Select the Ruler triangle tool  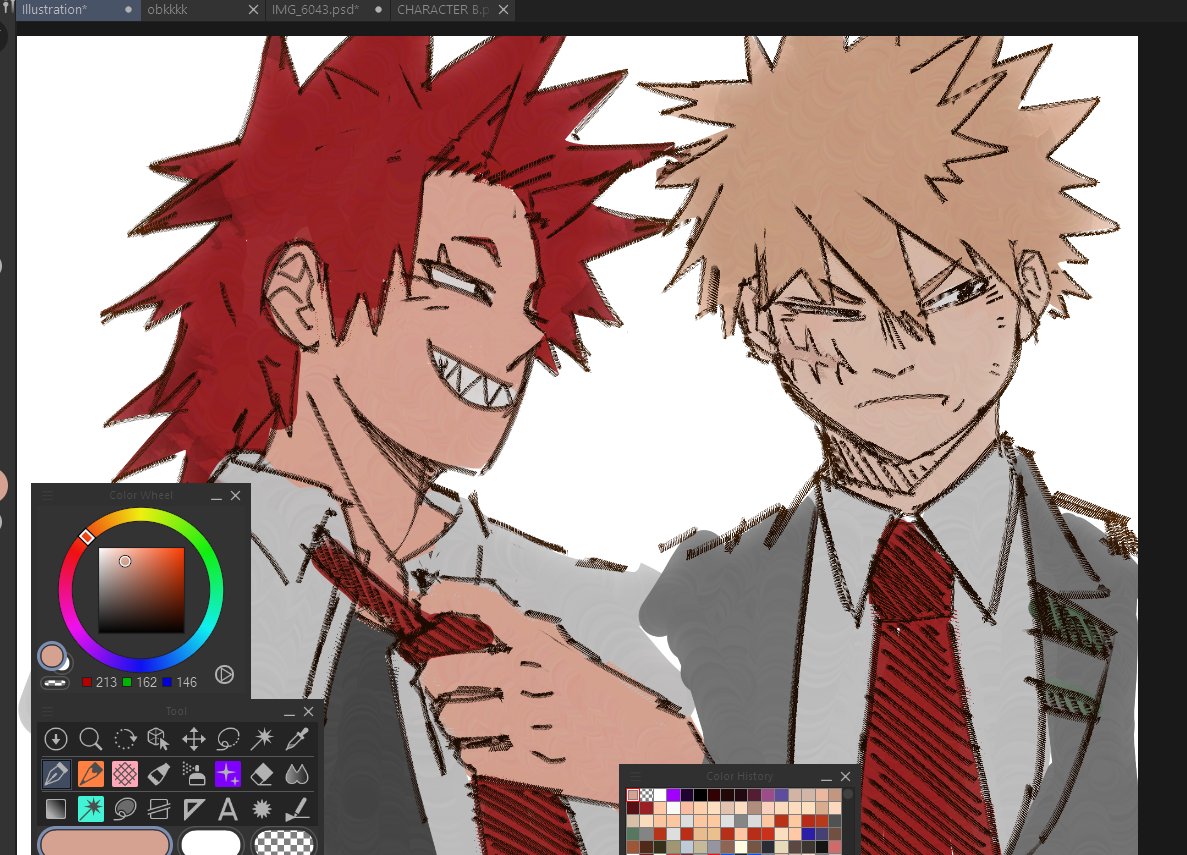tap(194, 809)
